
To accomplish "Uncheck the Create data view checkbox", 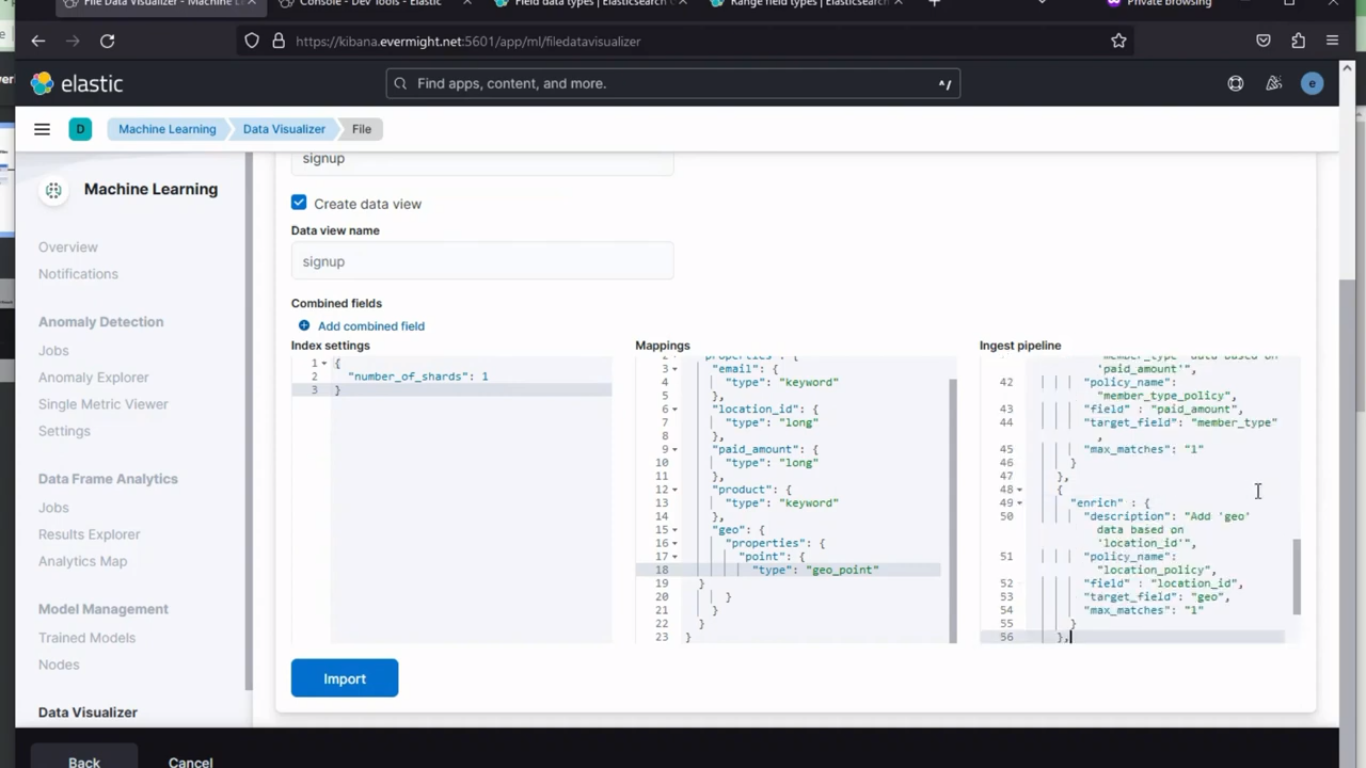I will (x=299, y=203).
